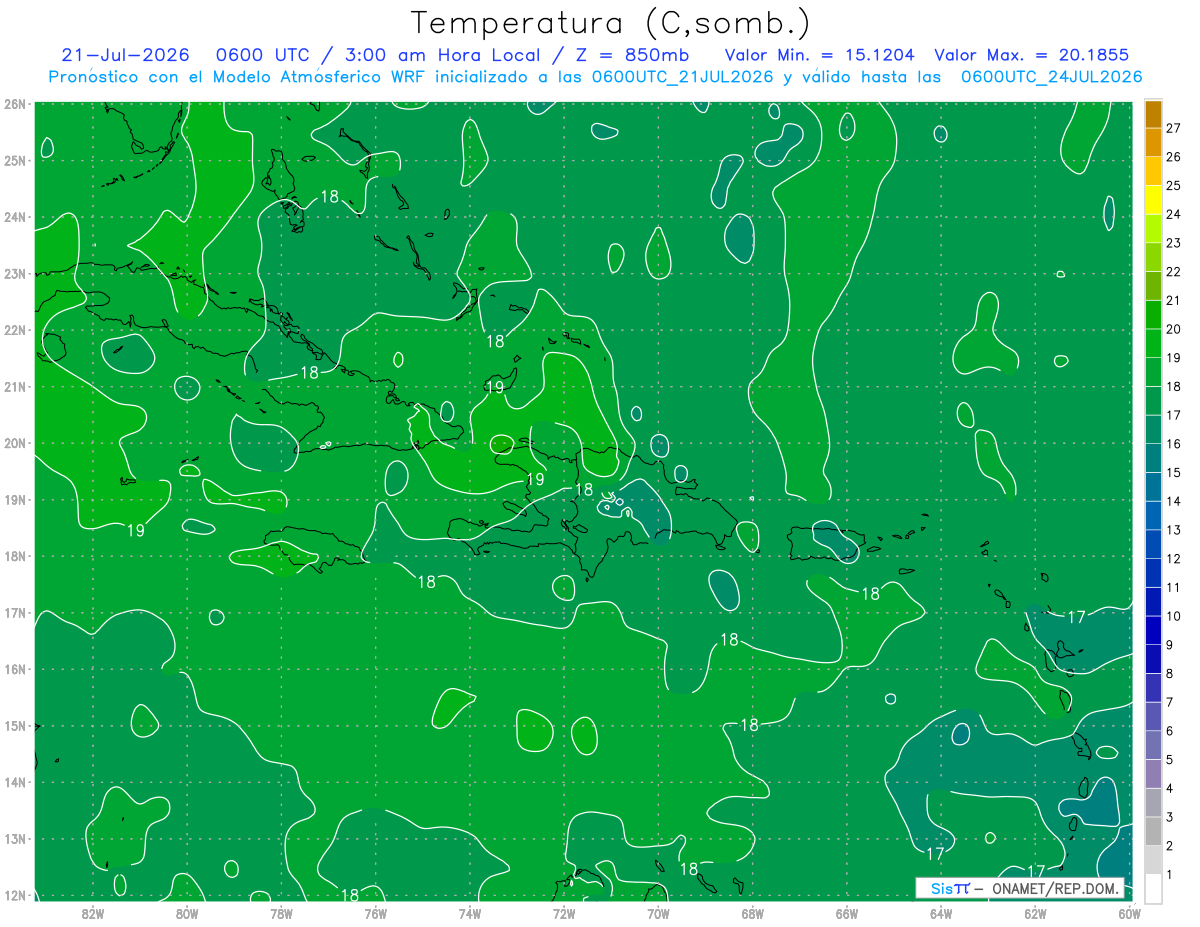This screenshot has height=927, width=1200.
Task: Click the colorbar value 21
Action: pyautogui.click(x=1173, y=300)
